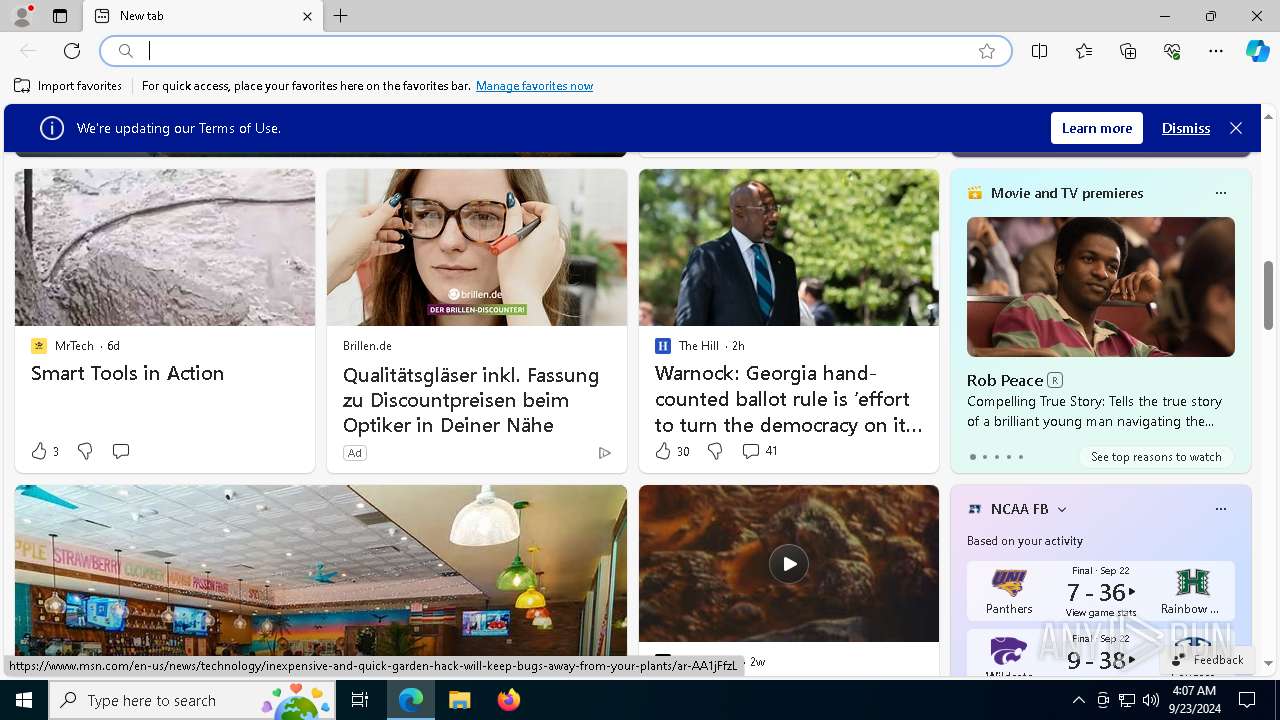Select the New tab tab
Image resolution: width=1280 pixels, height=720 pixels.
203,16
